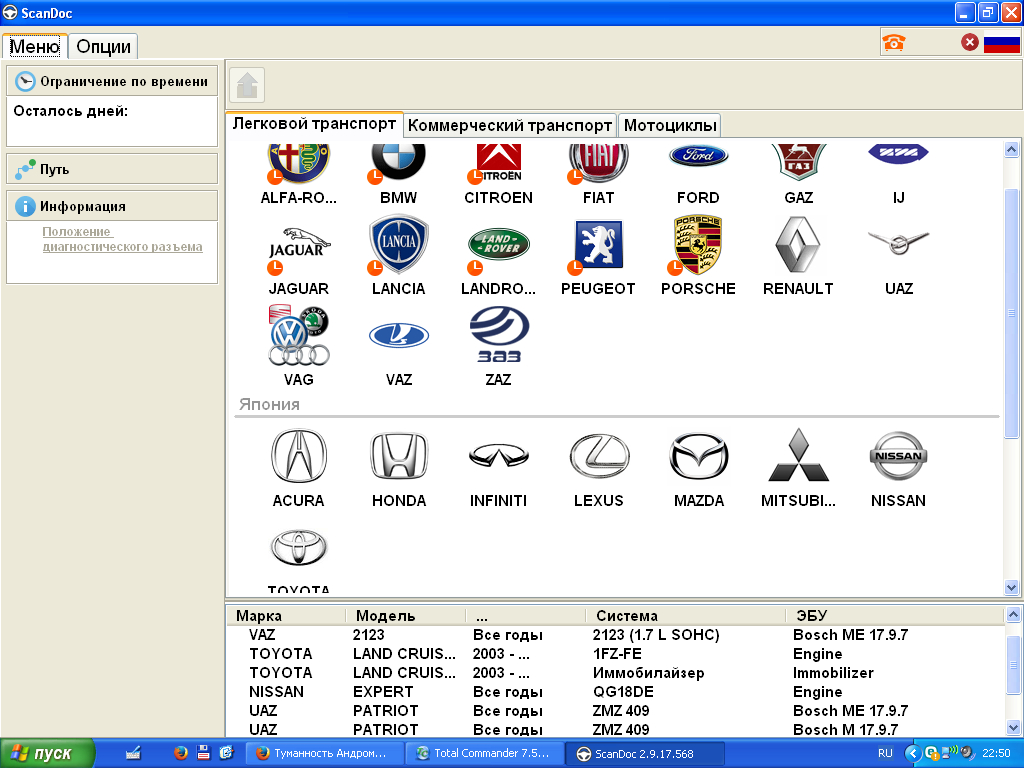Select UAZ Patriot Bosch ME 17.9.7 row

615,711
